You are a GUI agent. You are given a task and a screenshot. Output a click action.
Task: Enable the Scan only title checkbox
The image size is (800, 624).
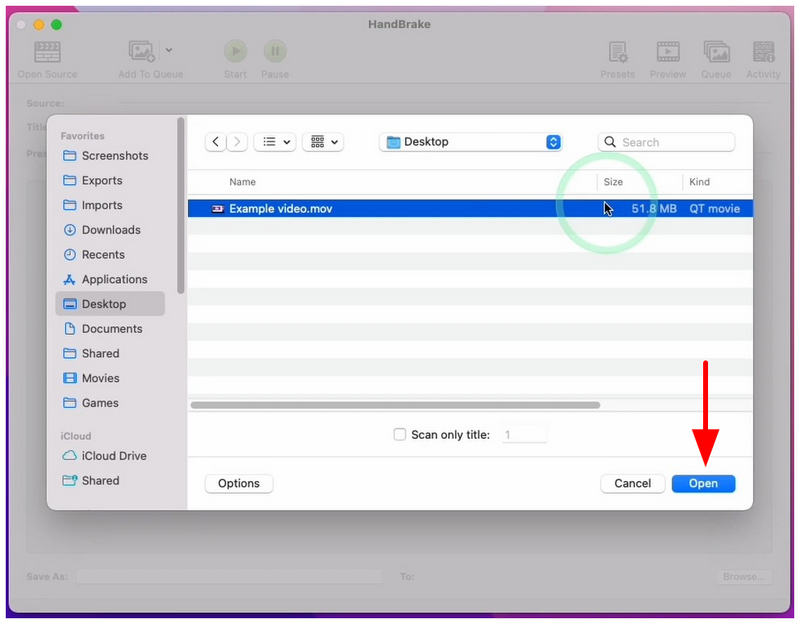(x=399, y=434)
